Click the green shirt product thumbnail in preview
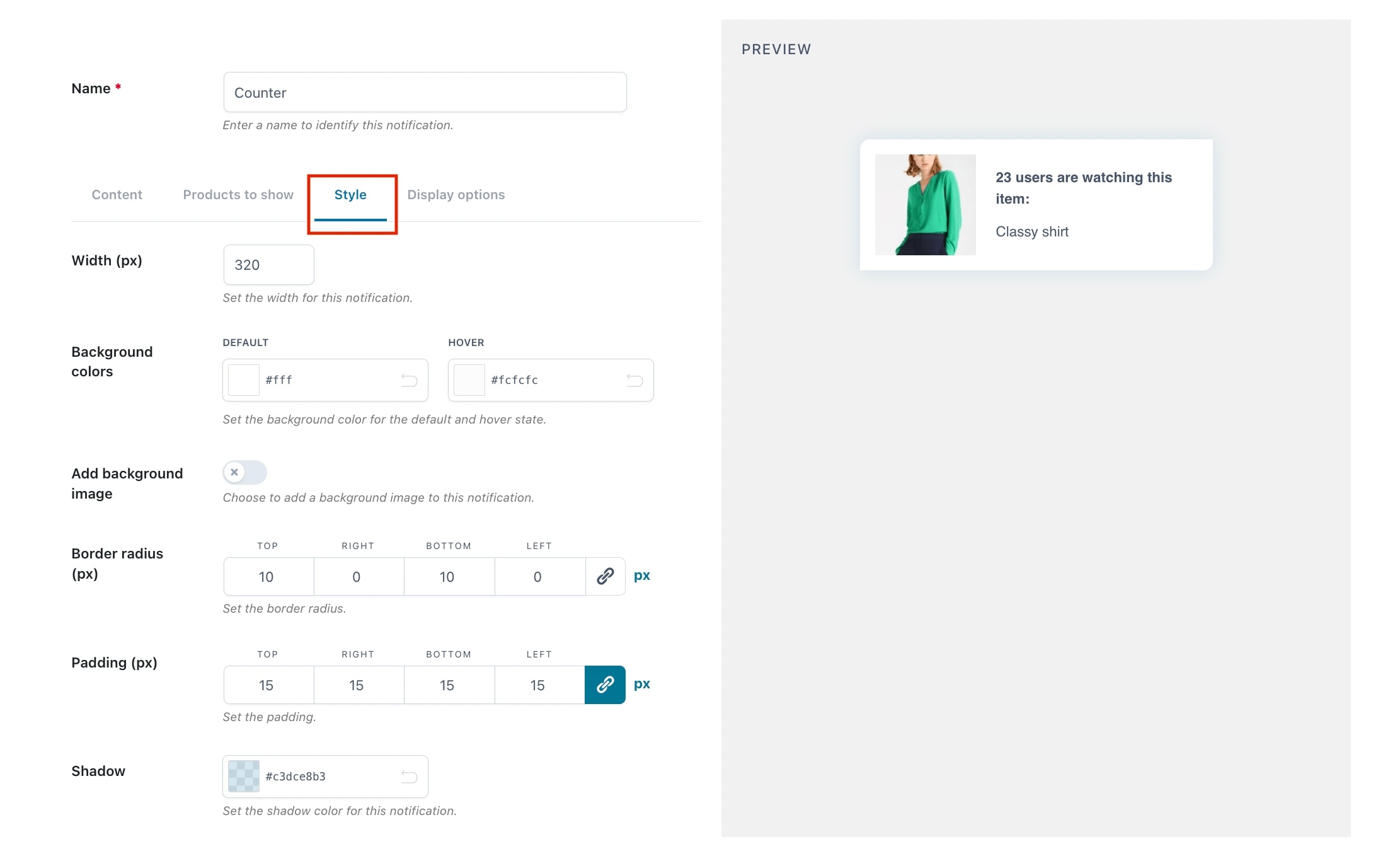Screen dimensions: 1400x856 [x=925, y=205]
